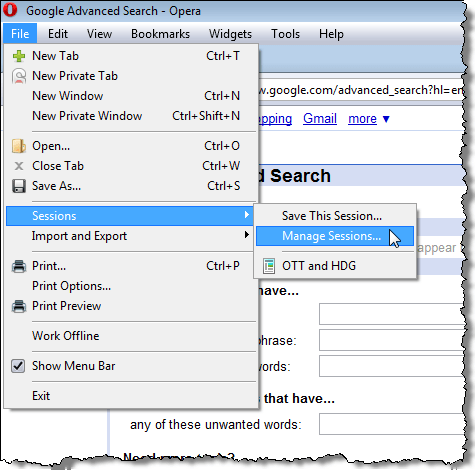475x470 pixels.
Task: Choose Print Options... menu entry
Action: pyautogui.click(x=132, y=286)
